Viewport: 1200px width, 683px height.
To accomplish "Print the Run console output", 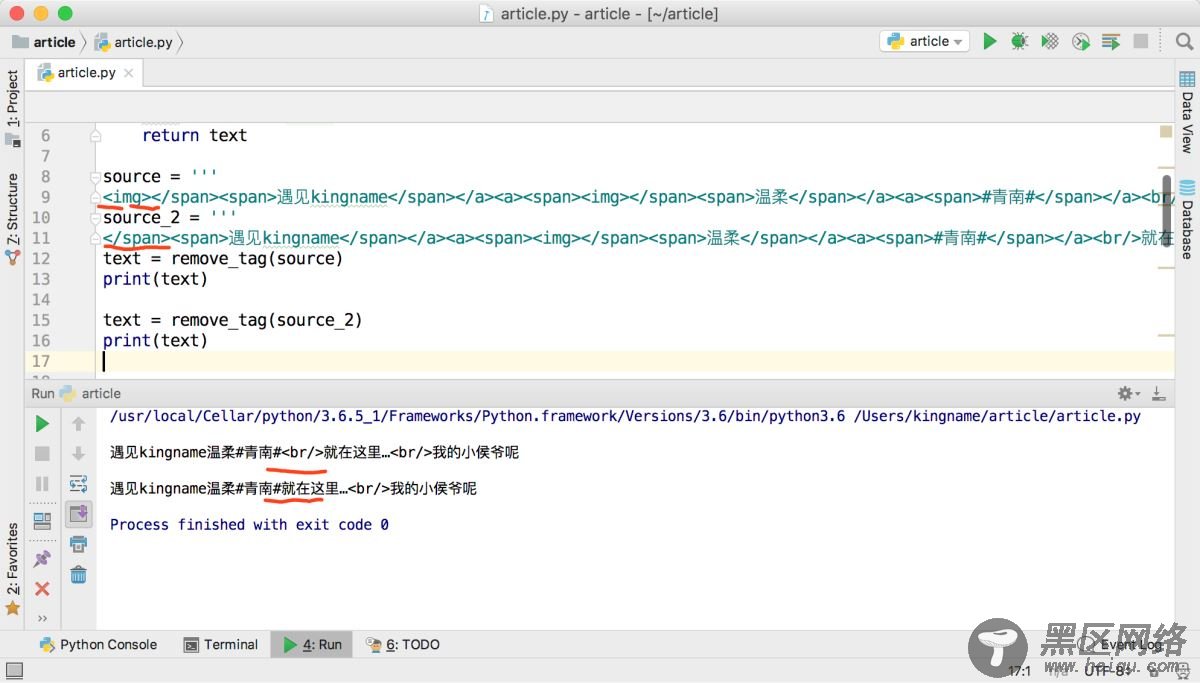I will pyautogui.click(x=78, y=544).
